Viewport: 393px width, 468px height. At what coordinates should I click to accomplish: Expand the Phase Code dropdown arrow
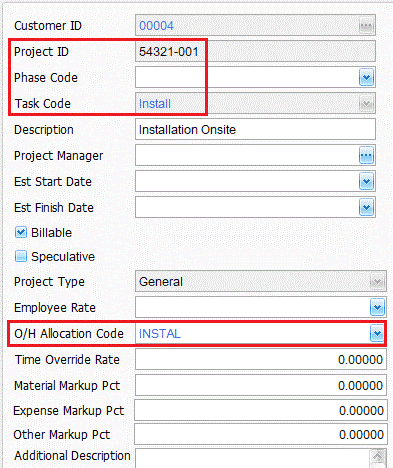[x=366, y=78]
